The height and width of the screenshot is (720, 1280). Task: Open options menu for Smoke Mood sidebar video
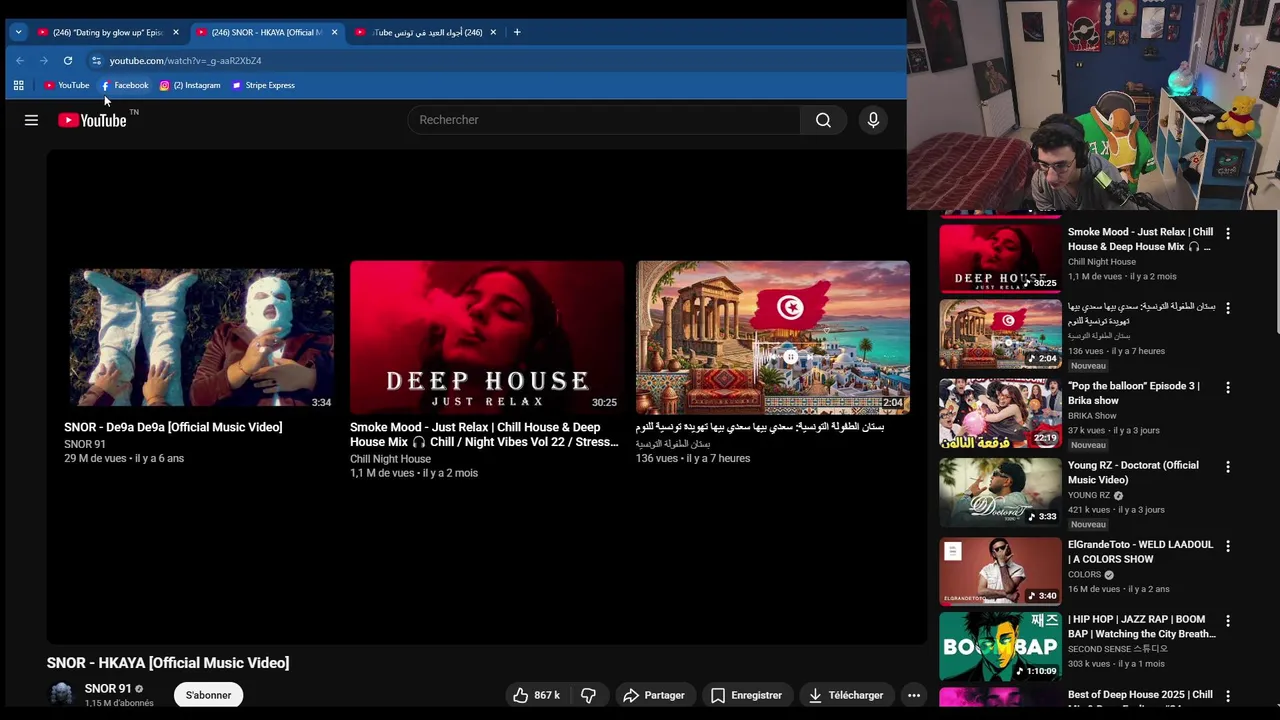tap(1228, 233)
